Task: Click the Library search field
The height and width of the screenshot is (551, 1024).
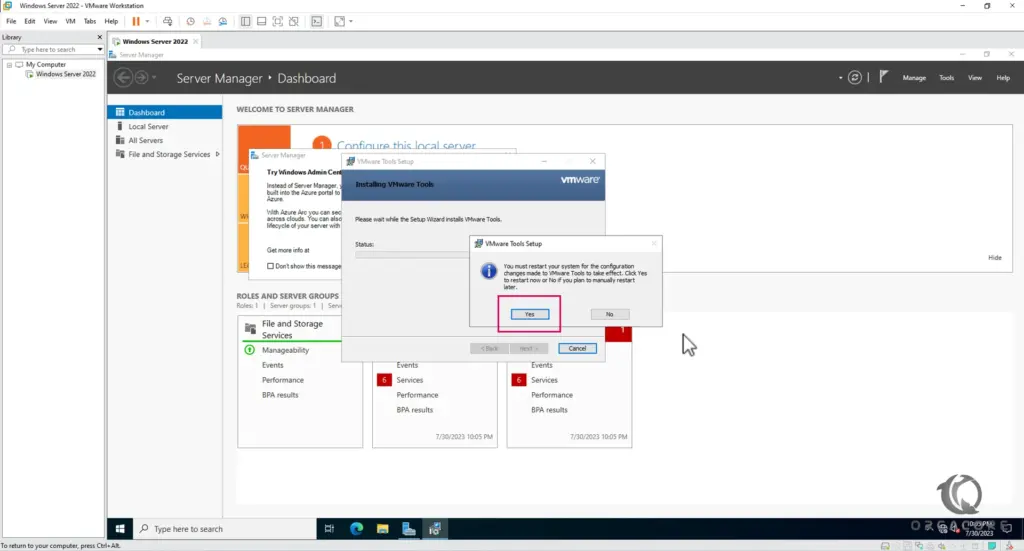Action: pyautogui.click(x=51, y=50)
